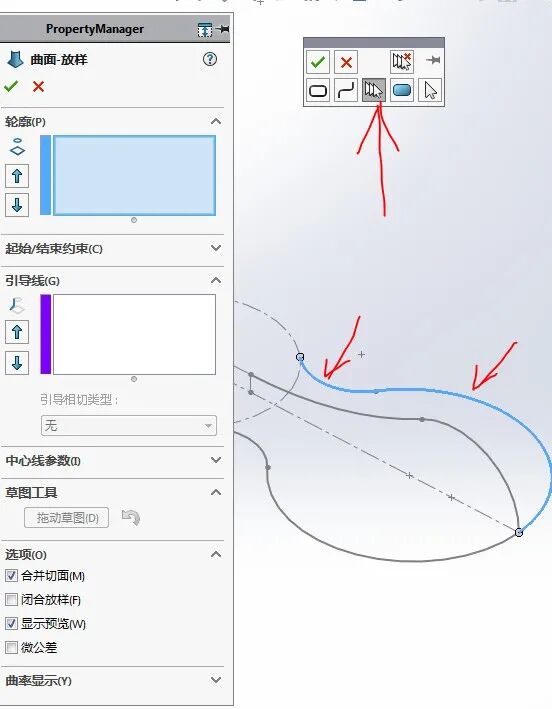Image resolution: width=552 pixels, height=709 pixels.
Task: Click the clear all selections icon in SelectionManager
Action: [x=402, y=61]
